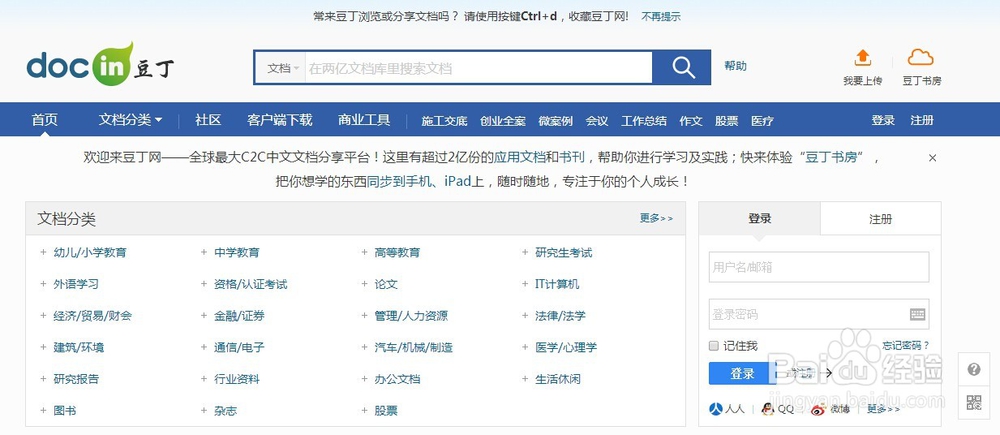Open the 社区 nav item

(208, 120)
